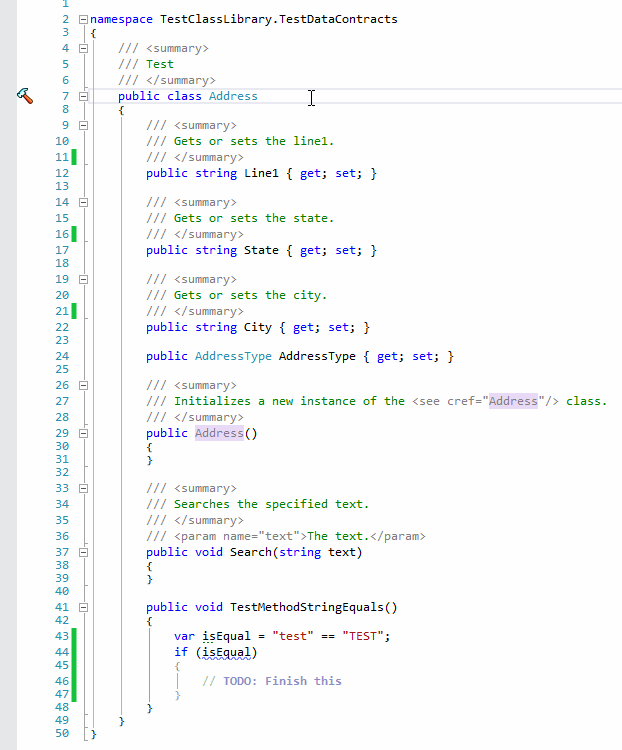Click the comment 'Gets or sets the city.'
The image size is (622, 750).
click(250, 295)
